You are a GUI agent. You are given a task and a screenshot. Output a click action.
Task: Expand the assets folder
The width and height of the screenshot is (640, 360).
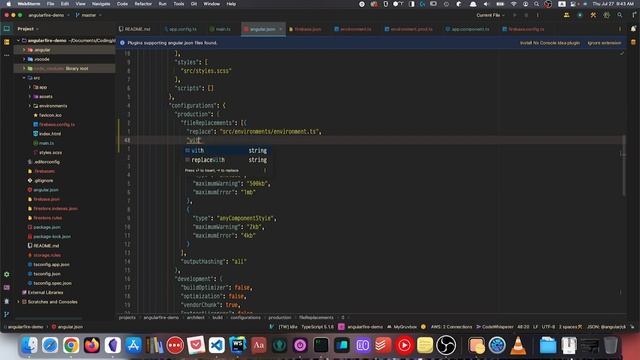30,97
